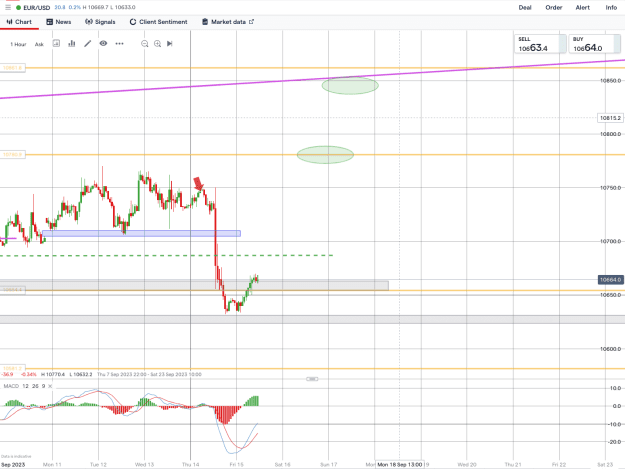Switch to the Chart tab
The image size is (625, 469).
[19, 22]
